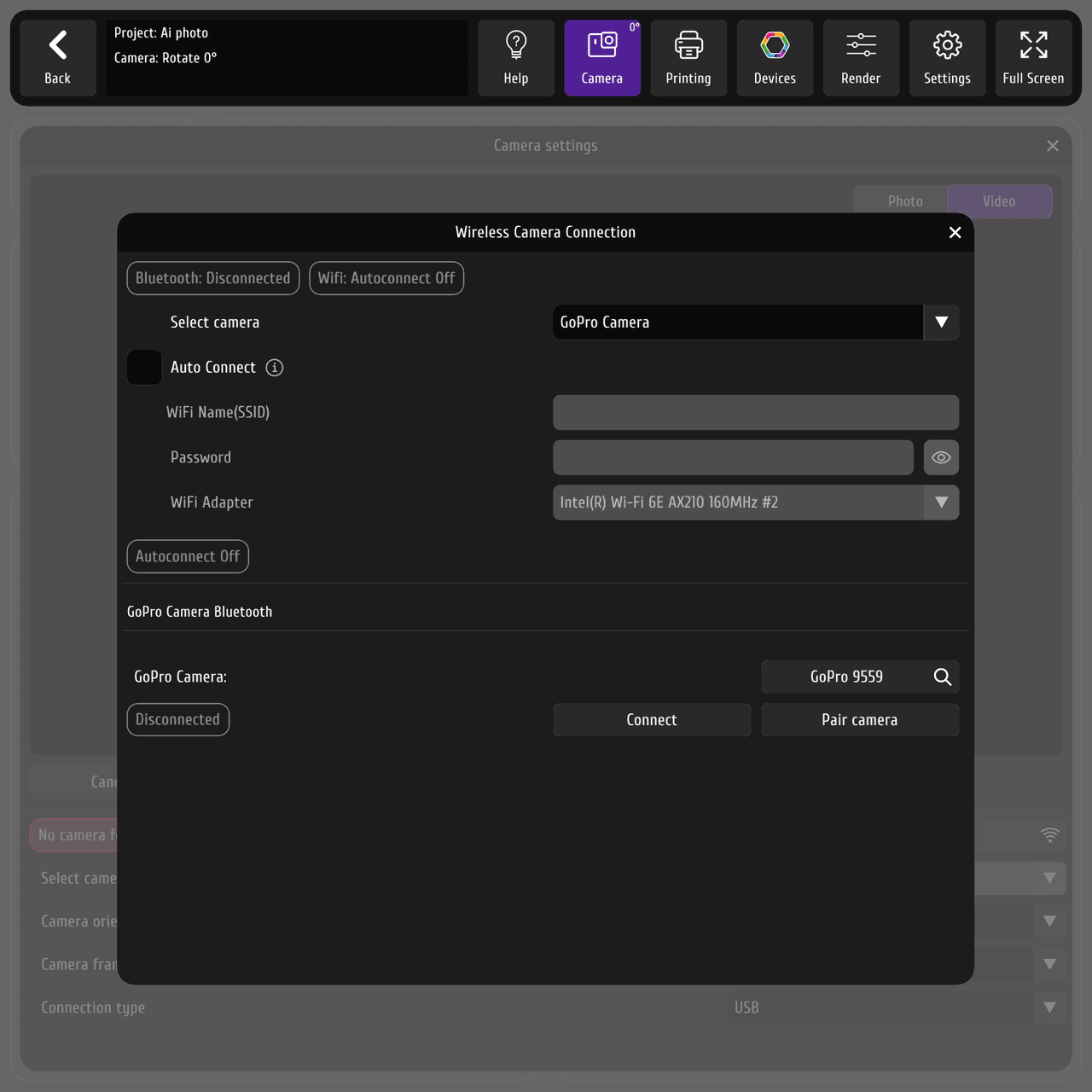Expand the Camera orientation dropdown arrow
This screenshot has width=1092, height=1092.
coord(1050,921)
